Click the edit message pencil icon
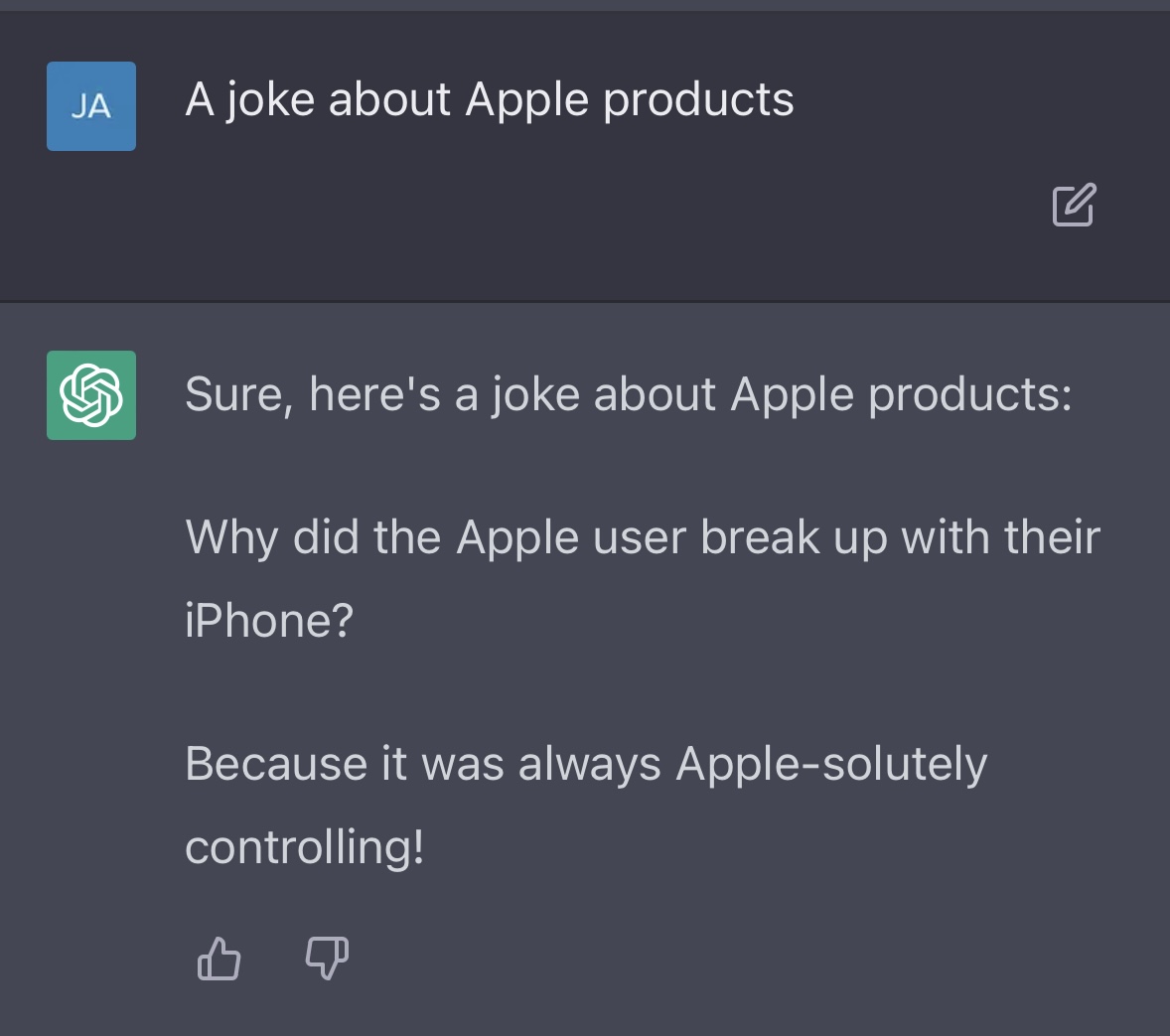Viewport: 1170px width, 1036px height. 1073,205
